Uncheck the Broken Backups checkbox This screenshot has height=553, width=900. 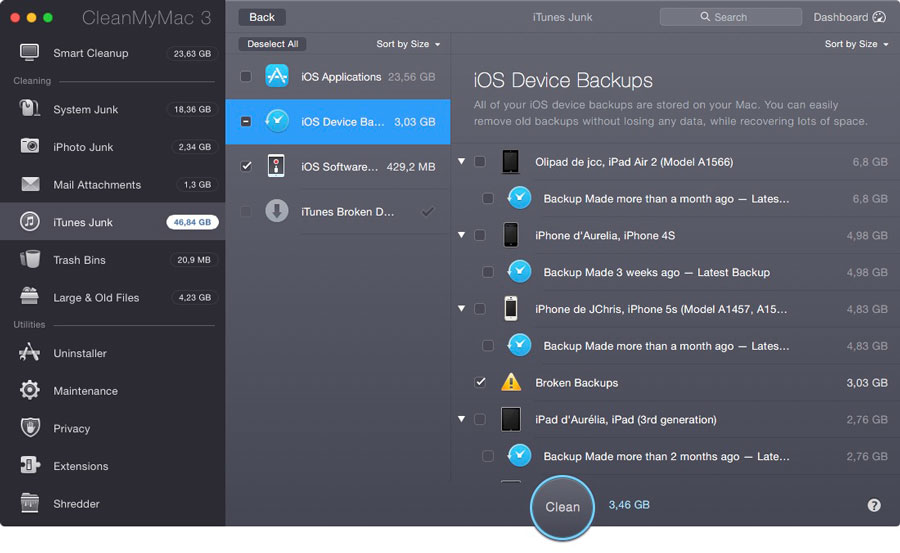point(480,382)
